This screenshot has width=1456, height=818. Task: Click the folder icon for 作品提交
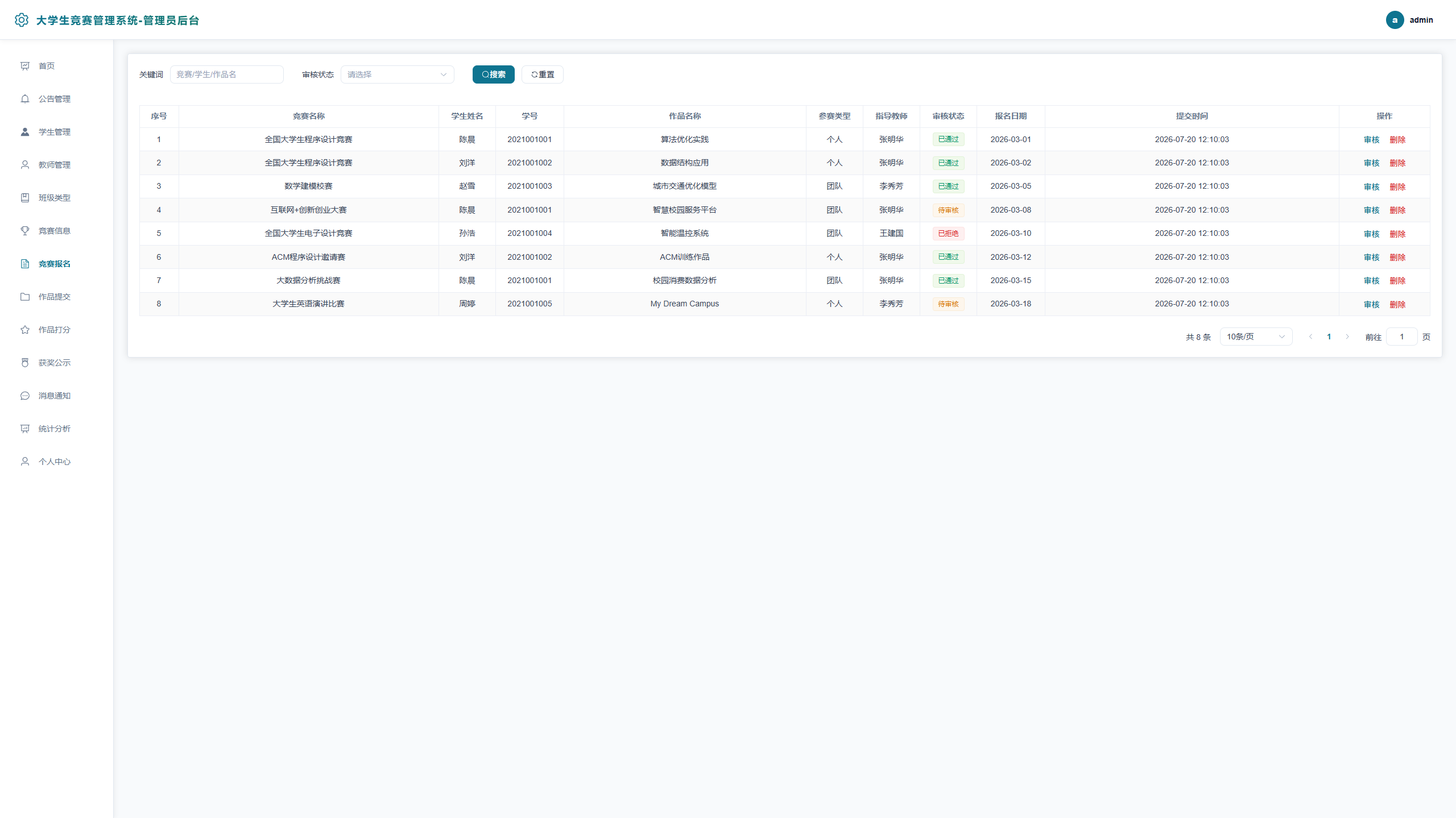[x=25, y=297]
